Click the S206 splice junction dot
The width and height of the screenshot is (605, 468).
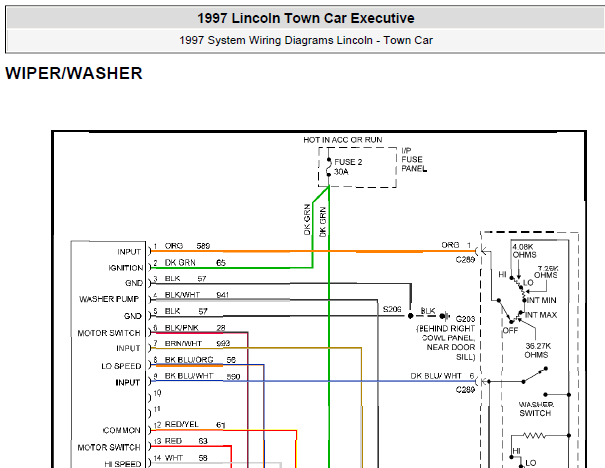click(x=411, y=316)
